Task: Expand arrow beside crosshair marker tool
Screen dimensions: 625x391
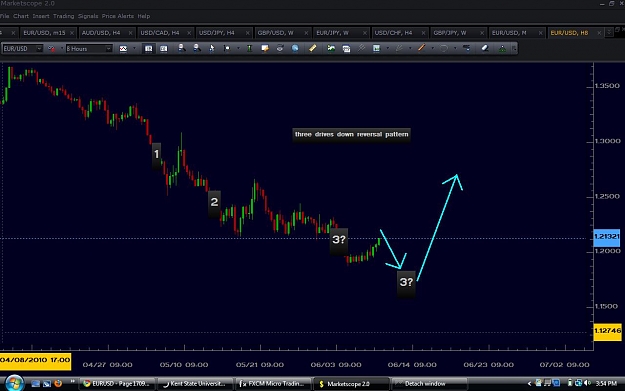Action: click(238, 49)
